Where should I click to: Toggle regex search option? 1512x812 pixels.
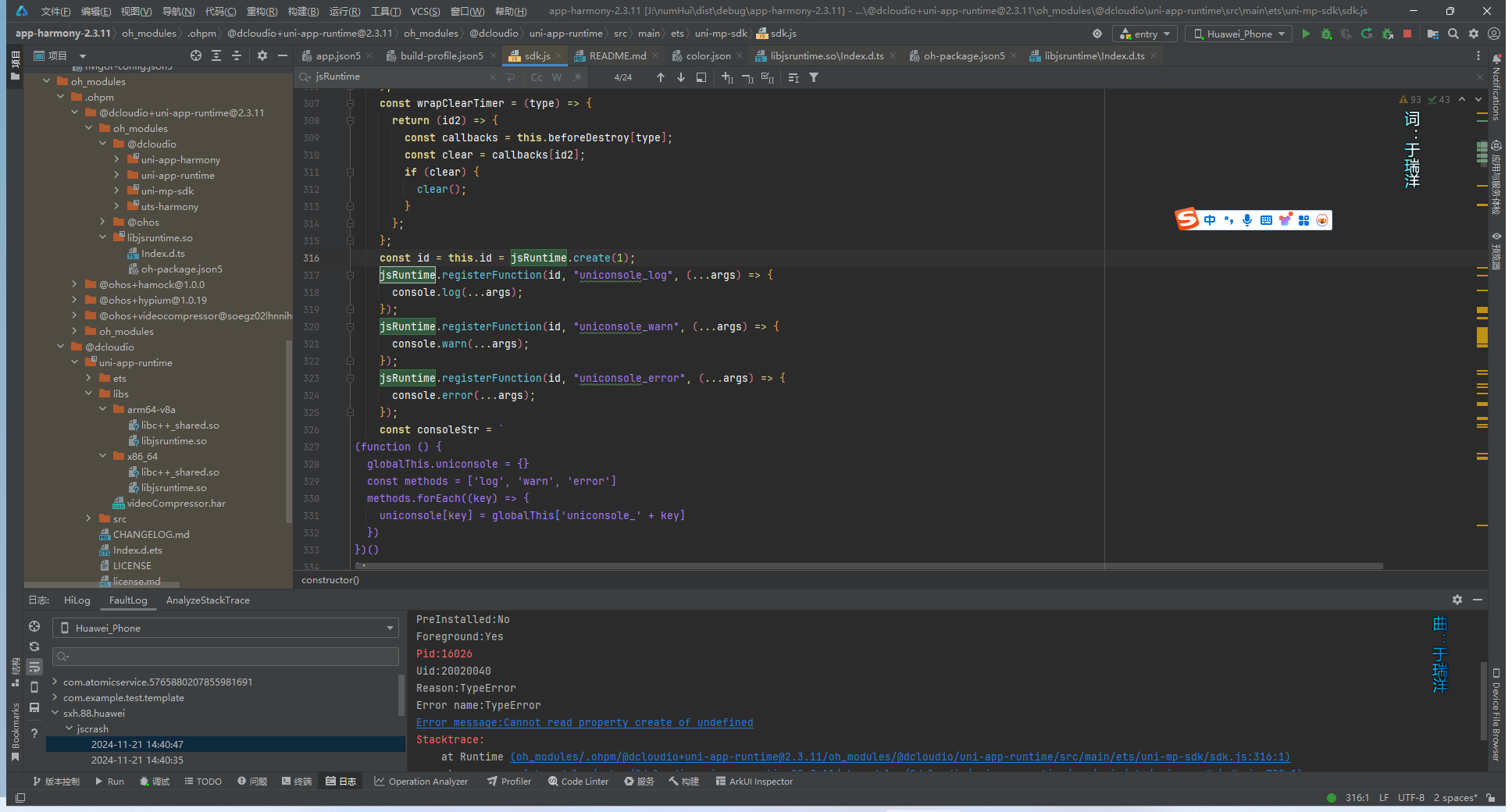tap(577, 77)
